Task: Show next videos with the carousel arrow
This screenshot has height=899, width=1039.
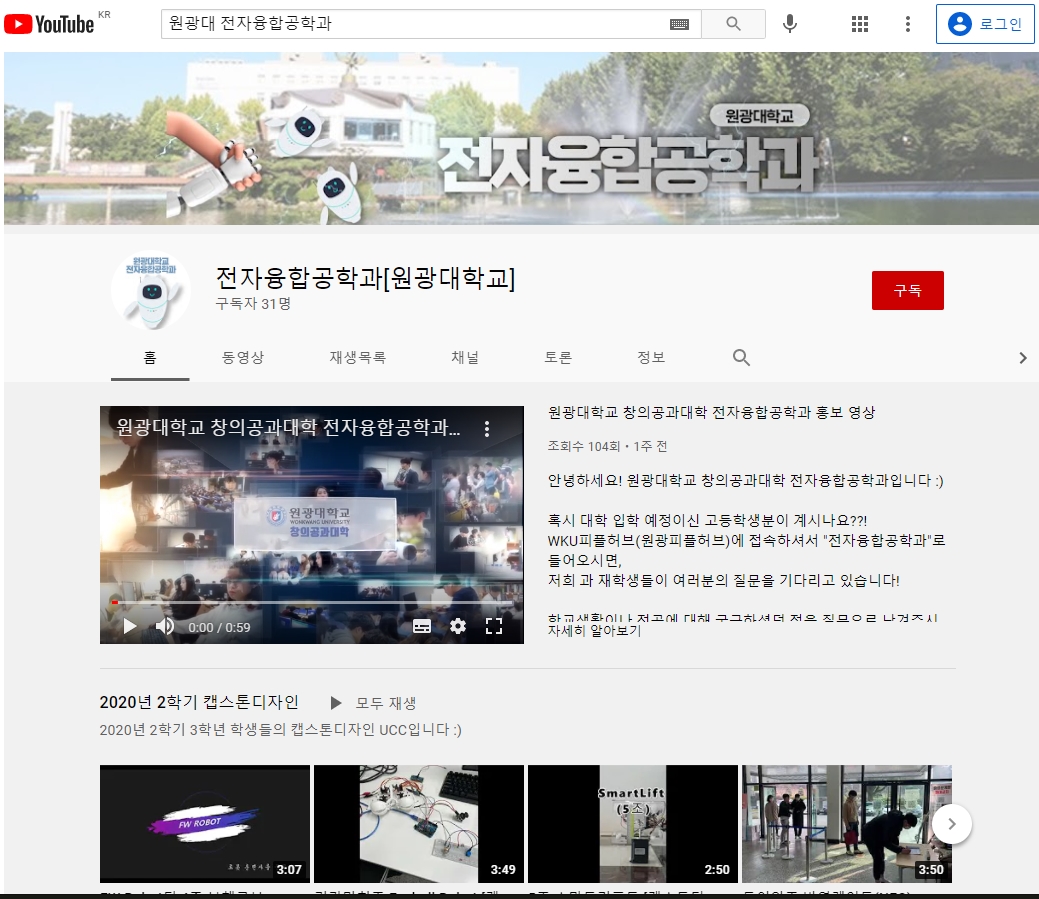Action: coord(952,823)
